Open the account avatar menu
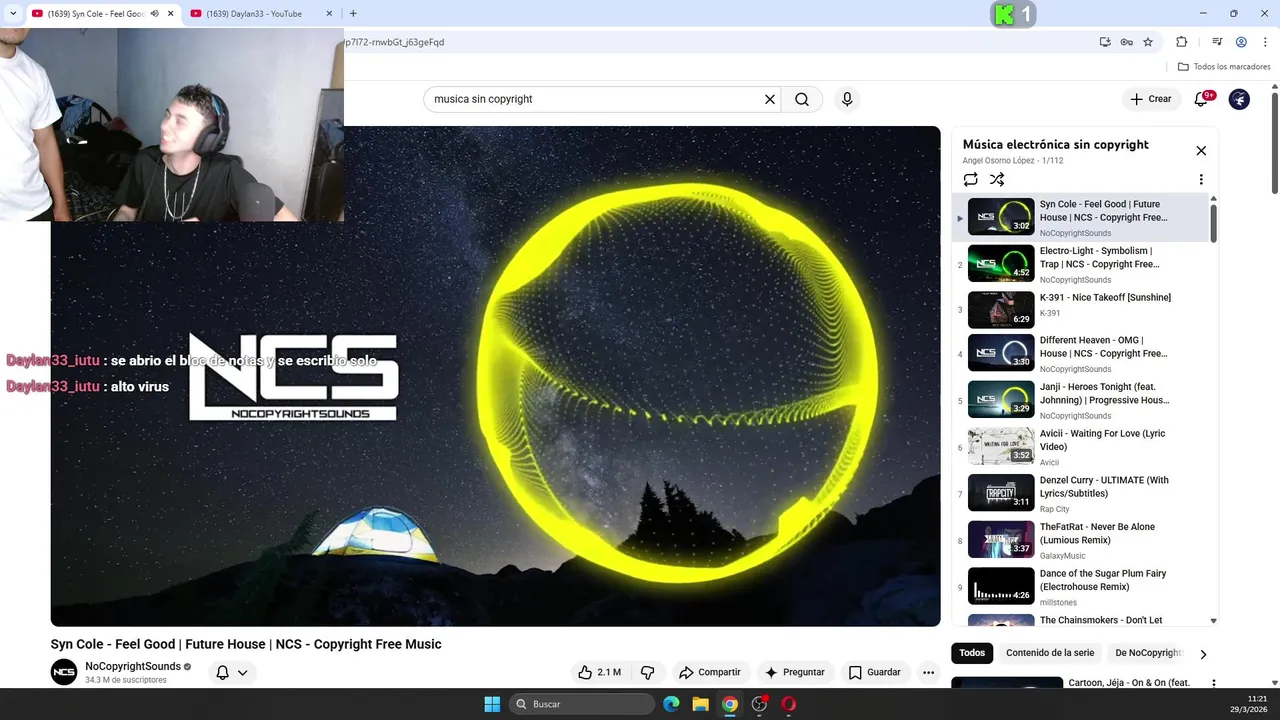Image resolution: width=1280 pixels, height=720 pixels. coord(1239,99)
